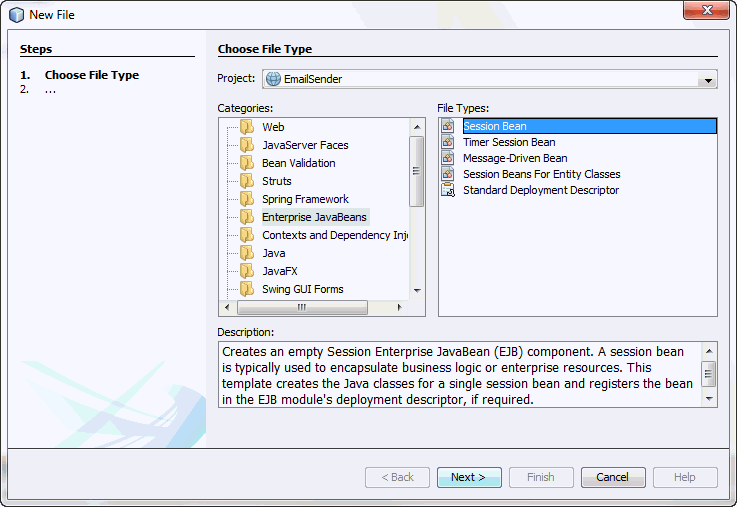Click the Contexts and Dependency Injection folder icon
Image resolution: width=737 pixels, height=507 pixels.
(247, 235)
